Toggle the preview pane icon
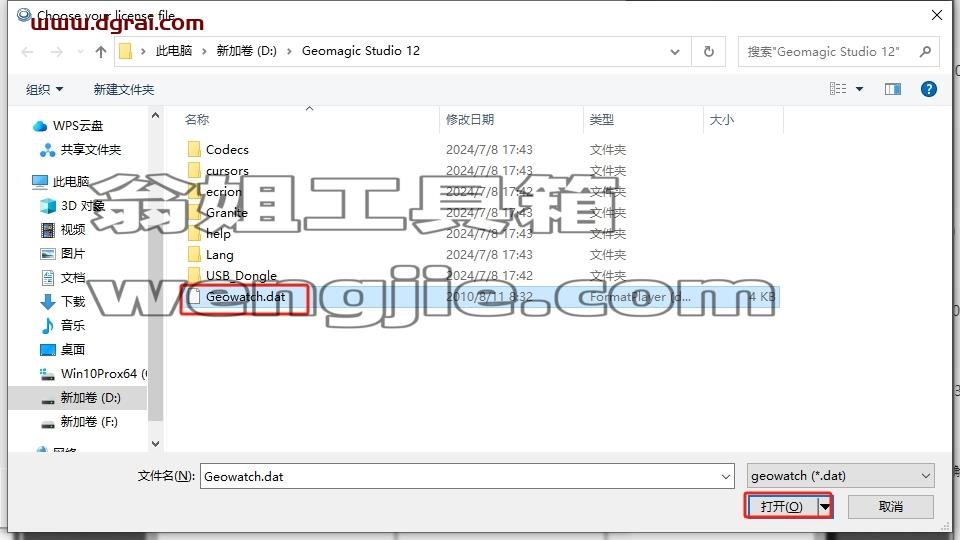The image size is (960, 540). click(893, 89)
